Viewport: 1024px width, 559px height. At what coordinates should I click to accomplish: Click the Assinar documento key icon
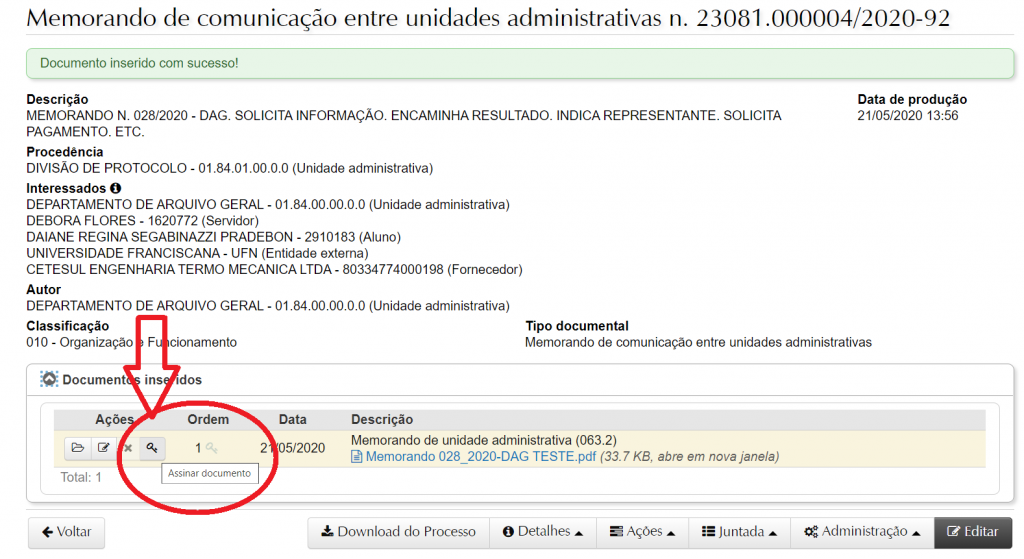(152, 448)
